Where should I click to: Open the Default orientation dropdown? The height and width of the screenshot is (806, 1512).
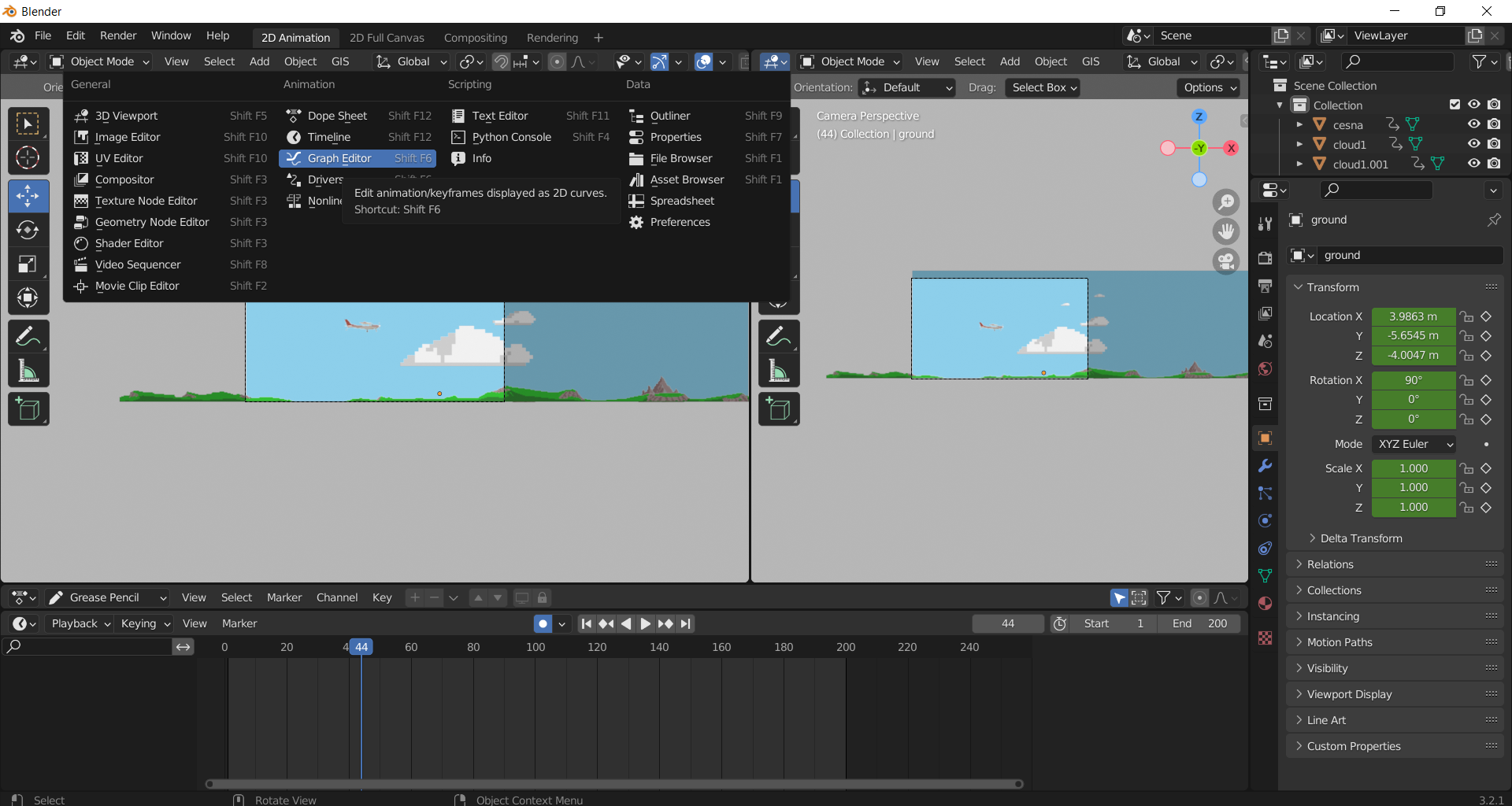907,87
